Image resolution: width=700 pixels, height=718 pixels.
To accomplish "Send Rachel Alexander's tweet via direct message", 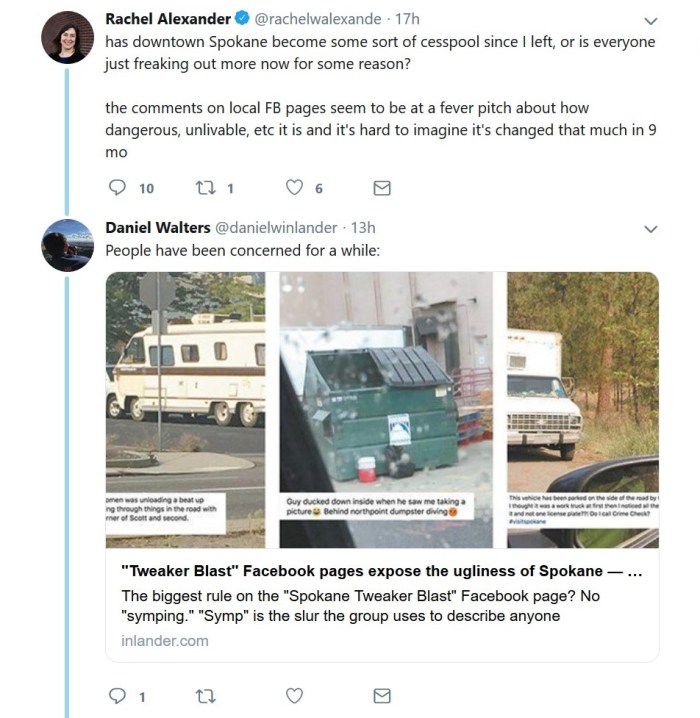I will pos(381,188).
